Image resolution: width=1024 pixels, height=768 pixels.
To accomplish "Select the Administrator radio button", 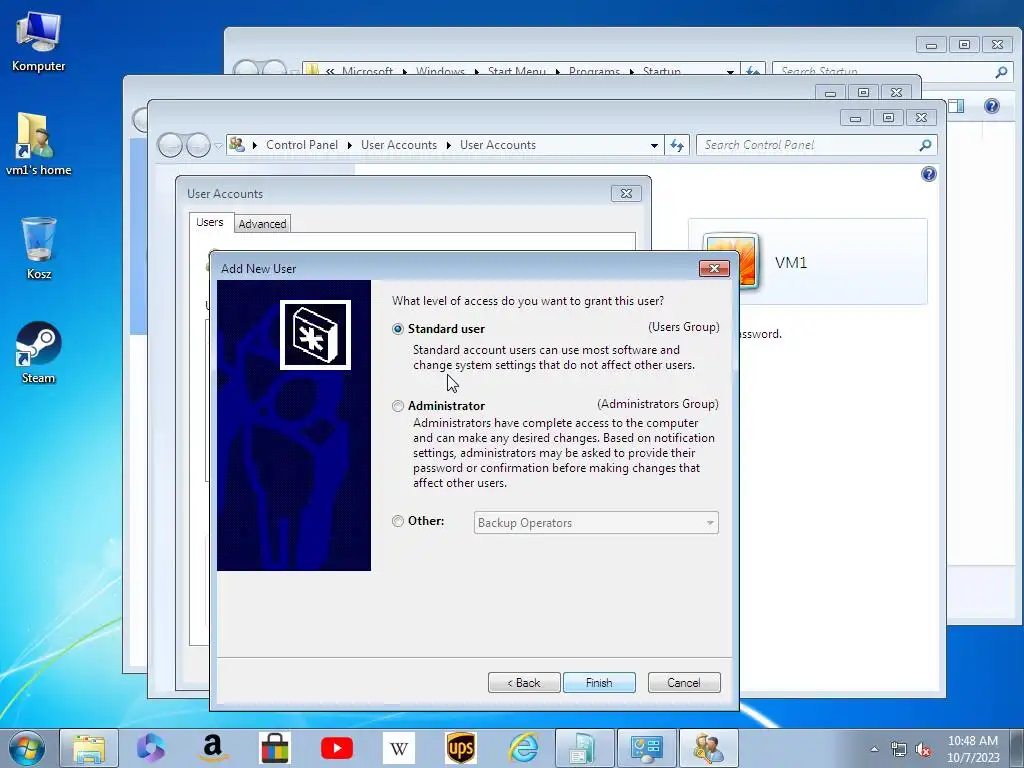I will tap(398, 406).
